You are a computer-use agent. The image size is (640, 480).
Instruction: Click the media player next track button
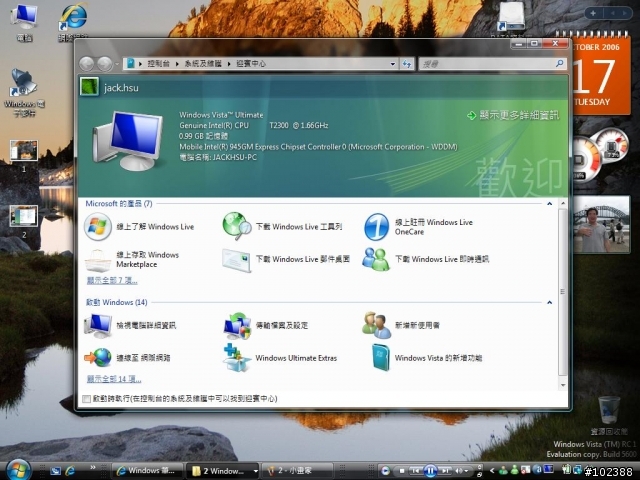pos(446,471)
